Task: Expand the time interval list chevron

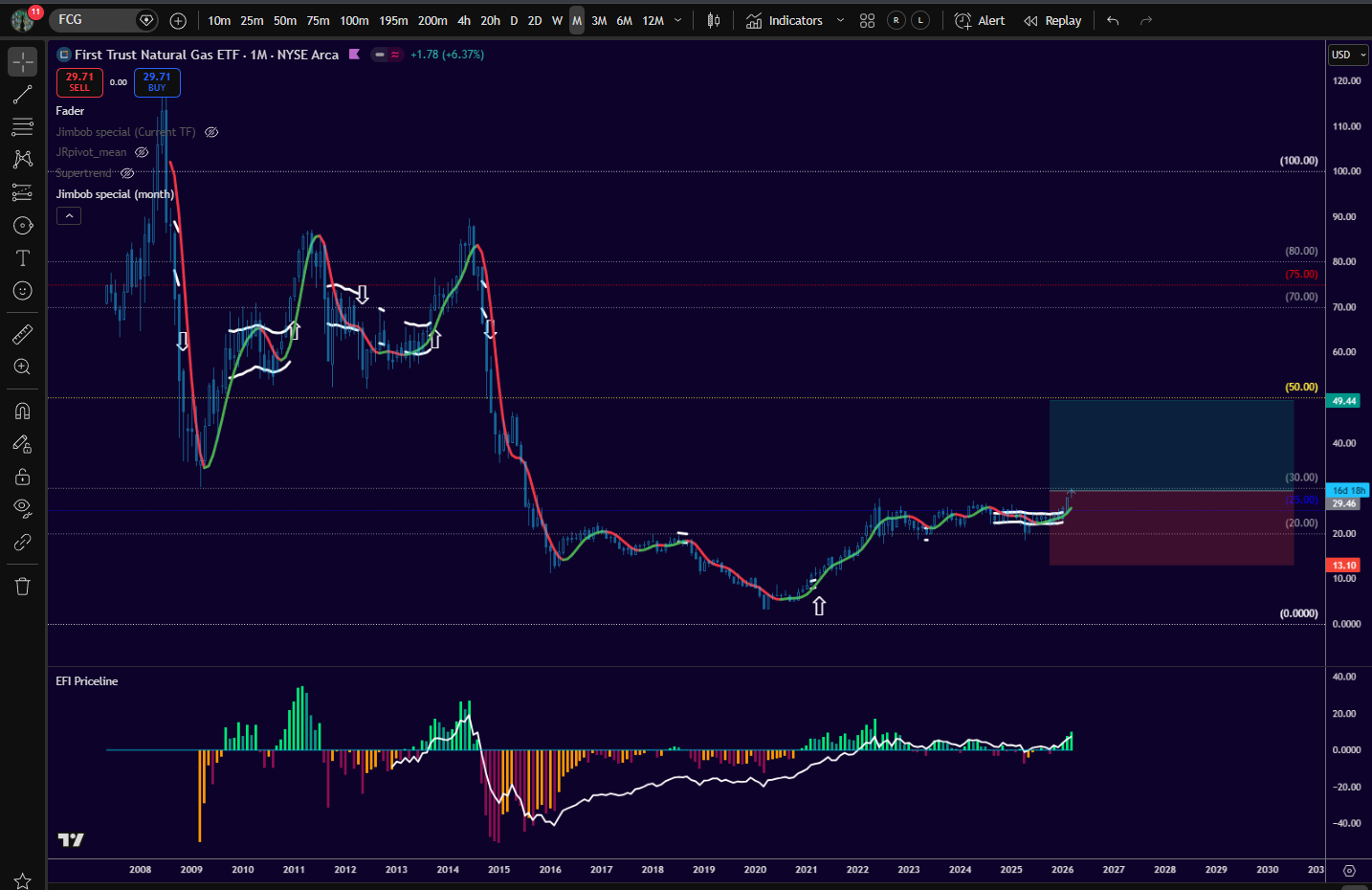Action: coord(678,20)
